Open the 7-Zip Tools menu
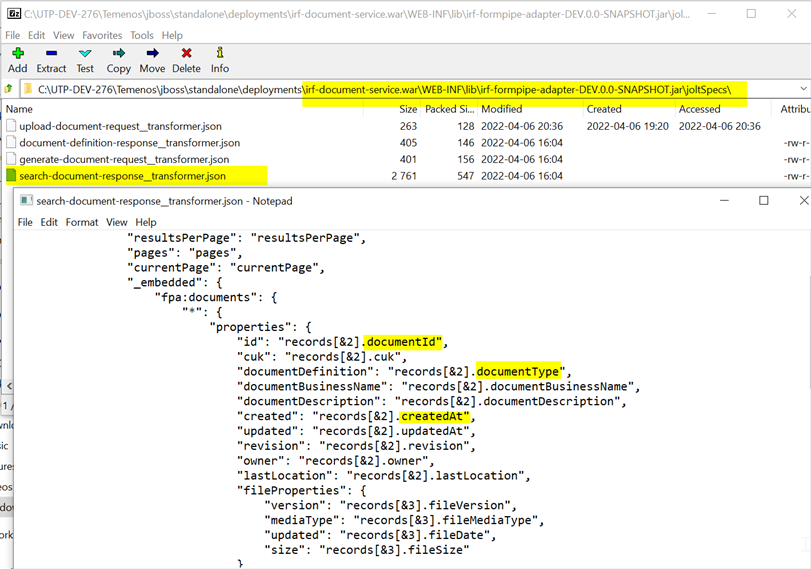This screenshot has height=569, width=811. click(142, 35)
